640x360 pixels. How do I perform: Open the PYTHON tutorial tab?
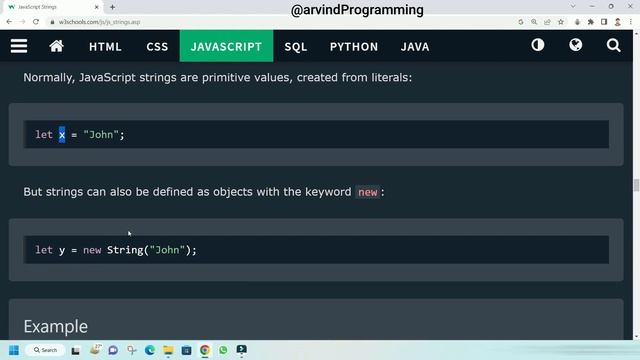354,47
